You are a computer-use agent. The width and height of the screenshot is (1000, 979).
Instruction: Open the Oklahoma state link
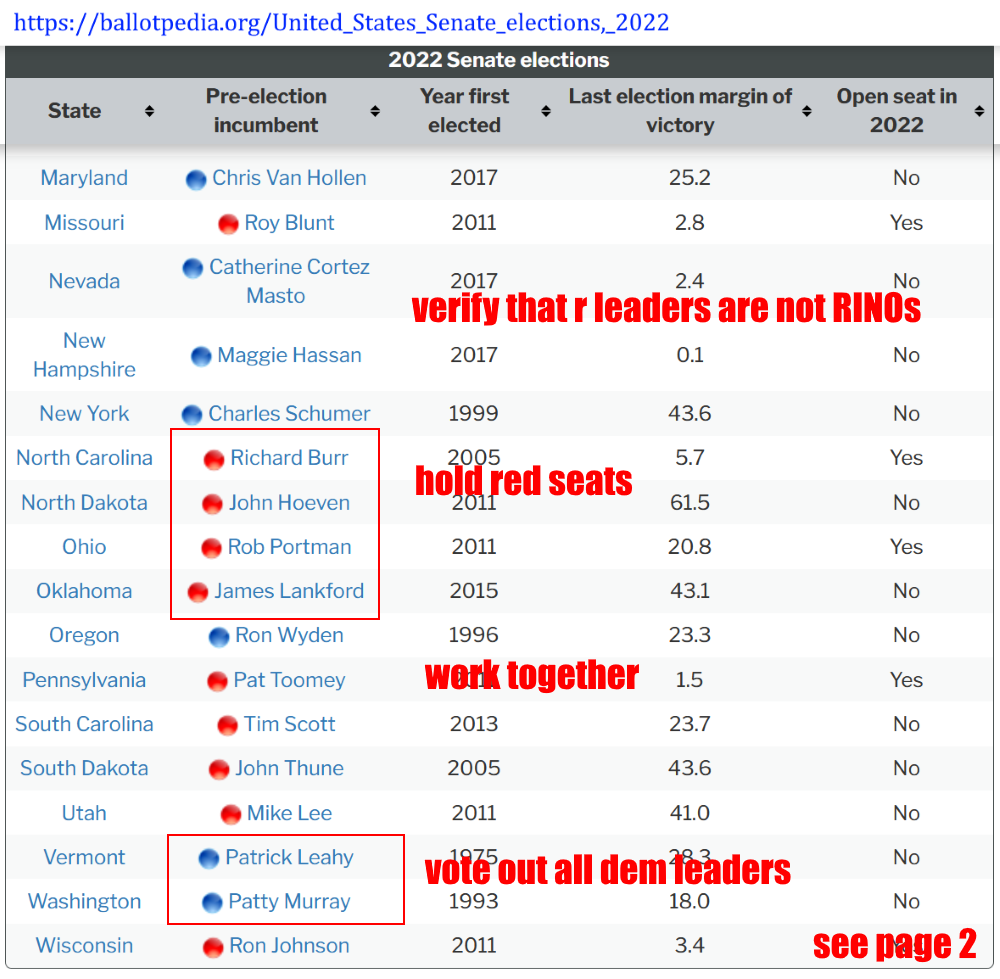[84, 591]
